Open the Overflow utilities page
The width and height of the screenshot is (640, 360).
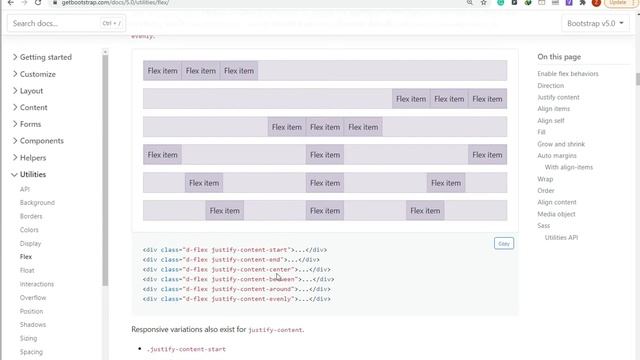click(x=33, y=298)
